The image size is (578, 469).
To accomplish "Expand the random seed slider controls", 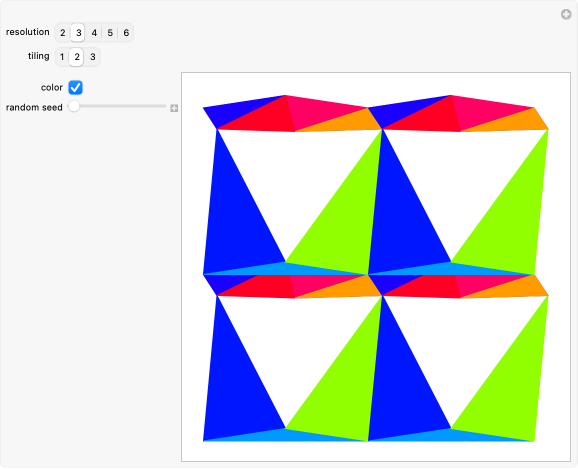I will (x=174, y=108).
